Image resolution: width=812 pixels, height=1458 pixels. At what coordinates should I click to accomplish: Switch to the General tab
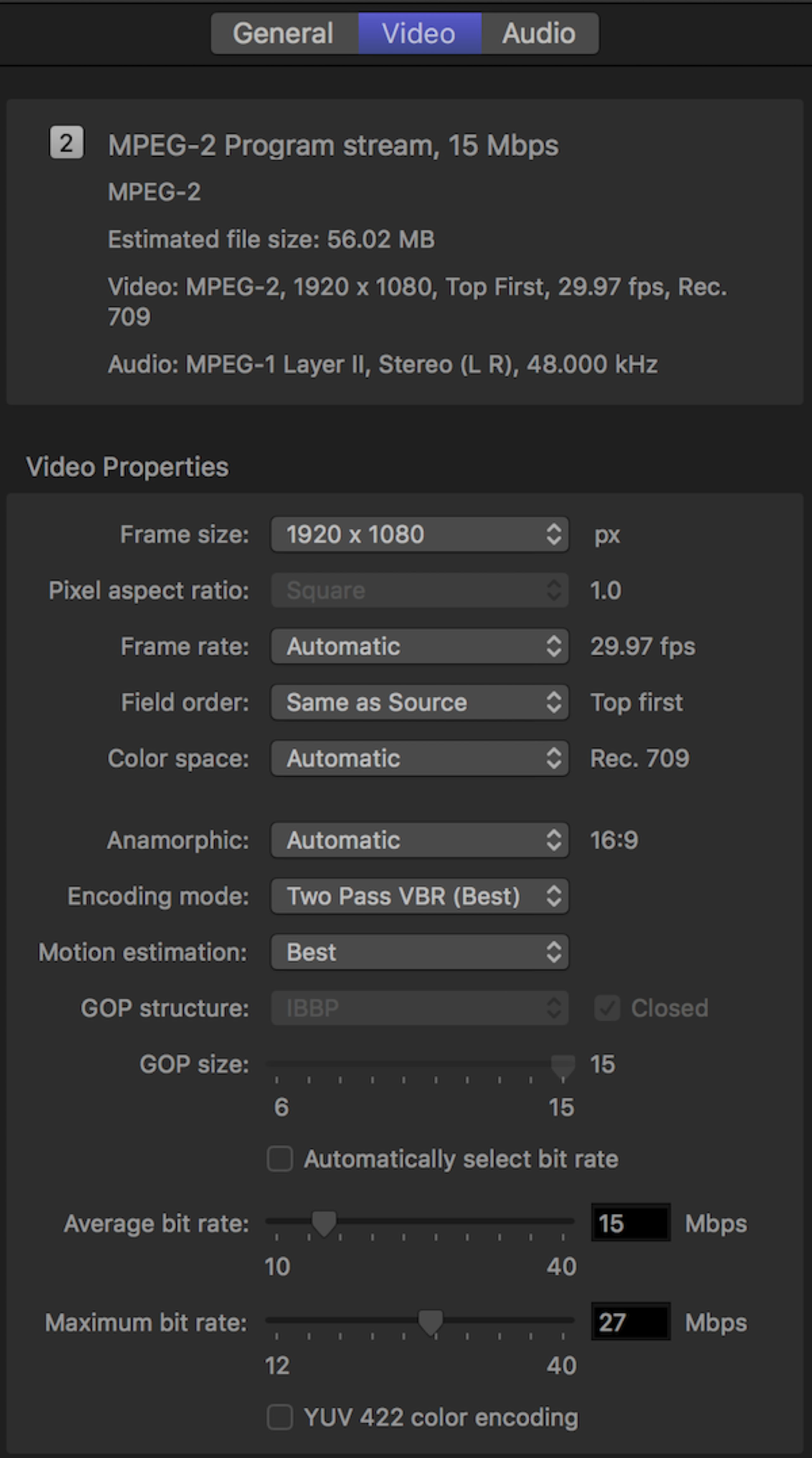click(283, 33)
